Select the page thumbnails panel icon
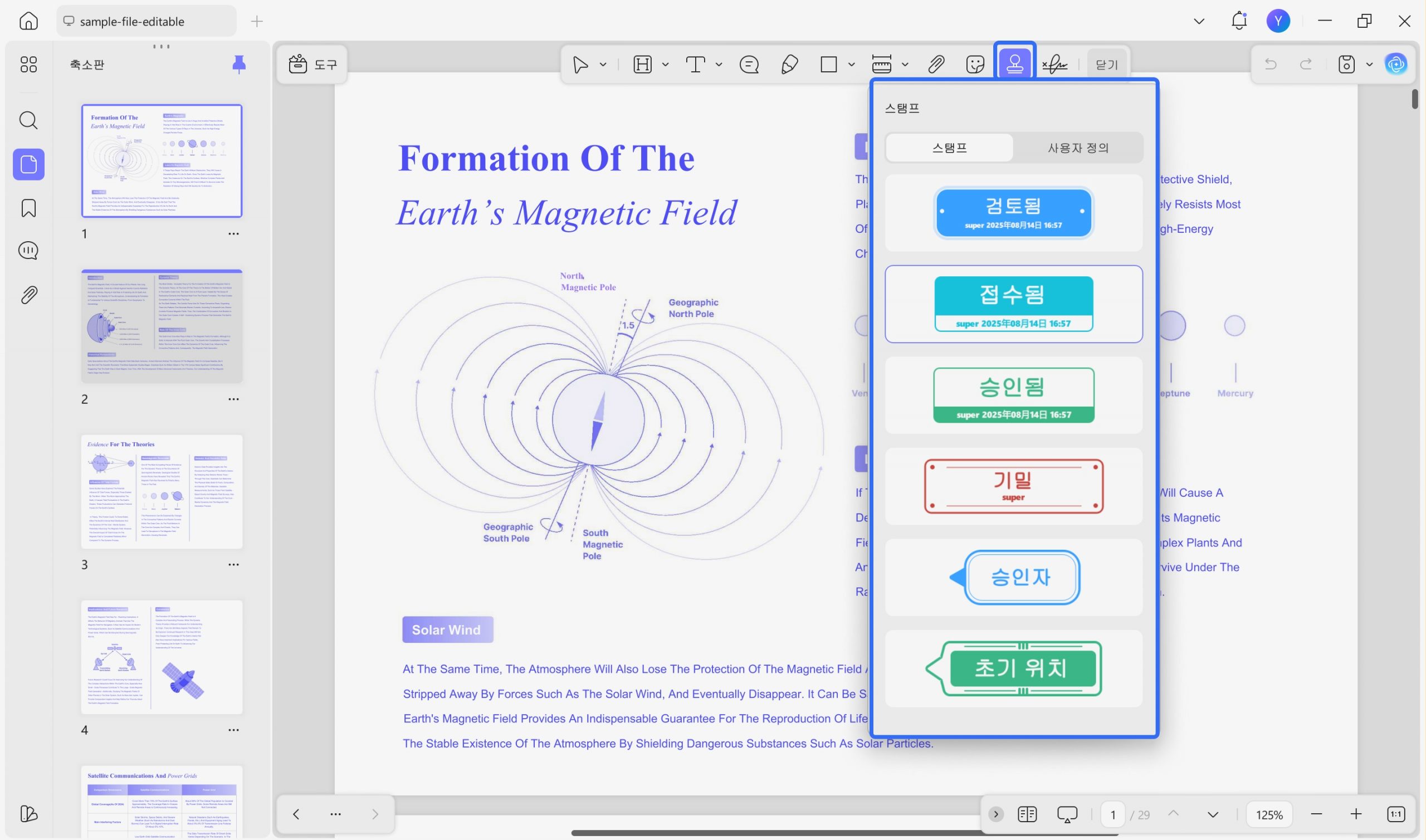Image resolution: width=1426 pixels, height=840 pixels. [x=28, y=165]
